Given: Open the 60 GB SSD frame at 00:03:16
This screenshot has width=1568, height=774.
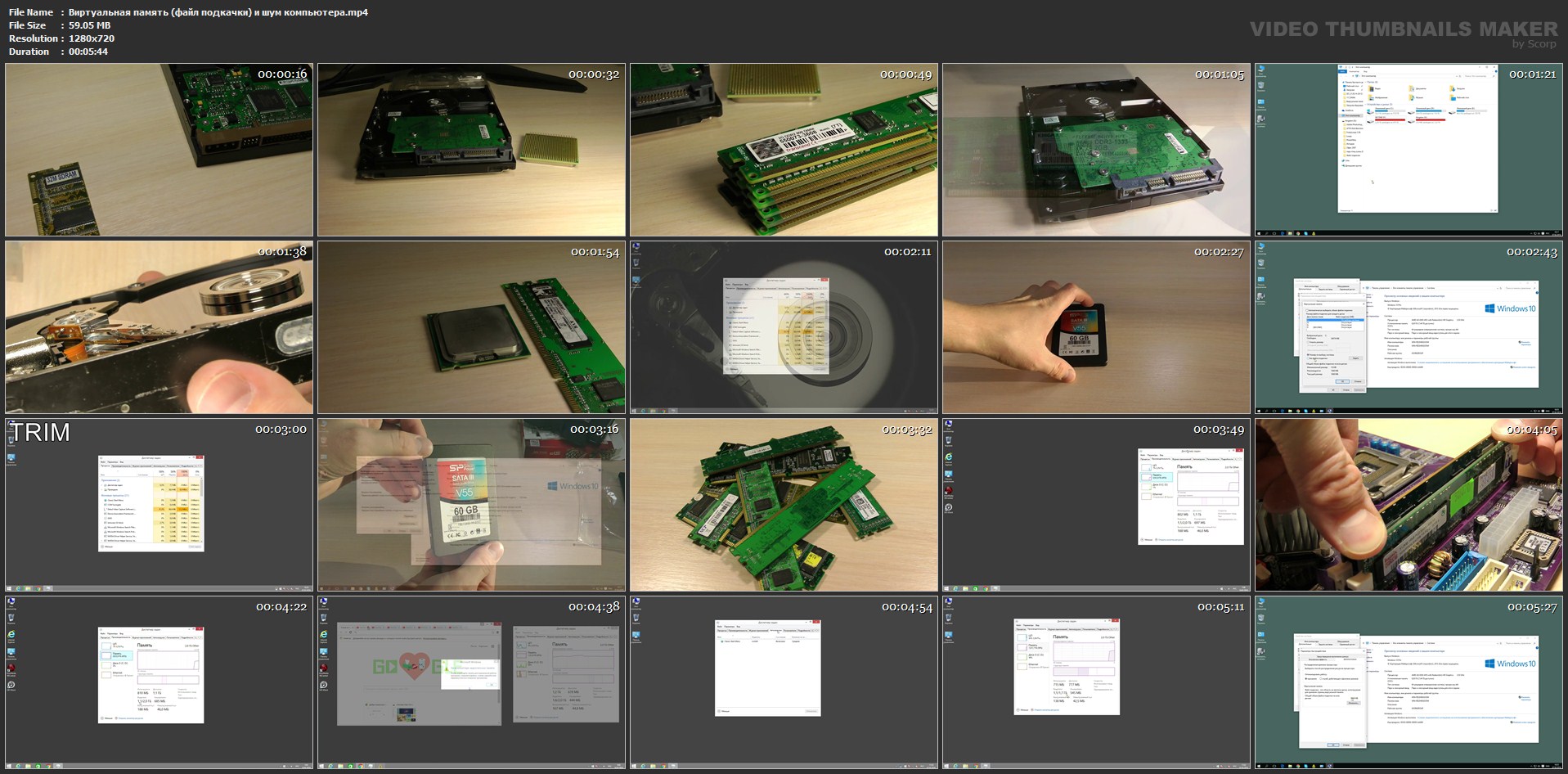Looking at the screenshot, I should [x=471, y=505].
